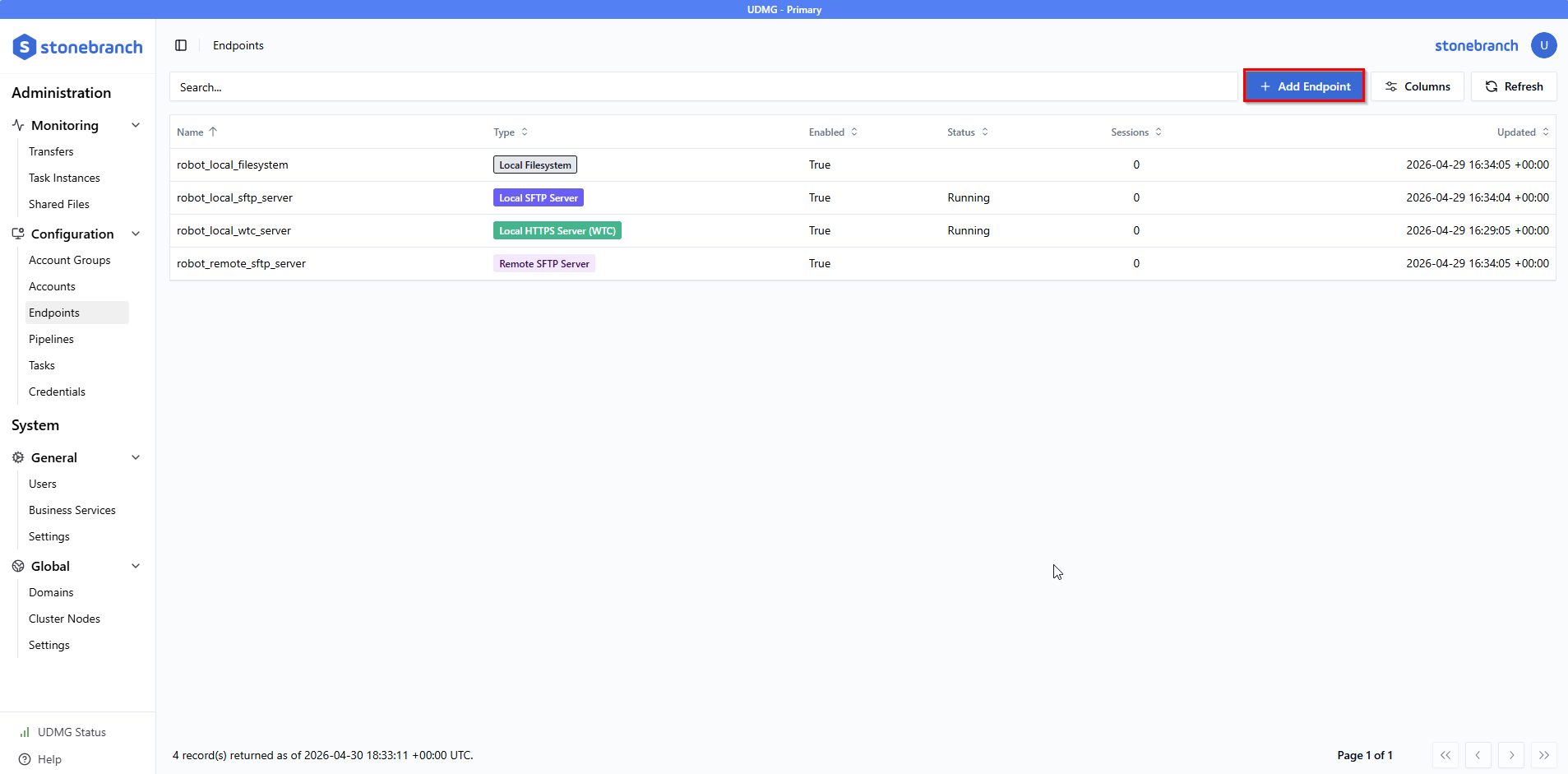Click Running status of robot_local_wtc_server
1568x774 pixels.
[x=969, y=230]
